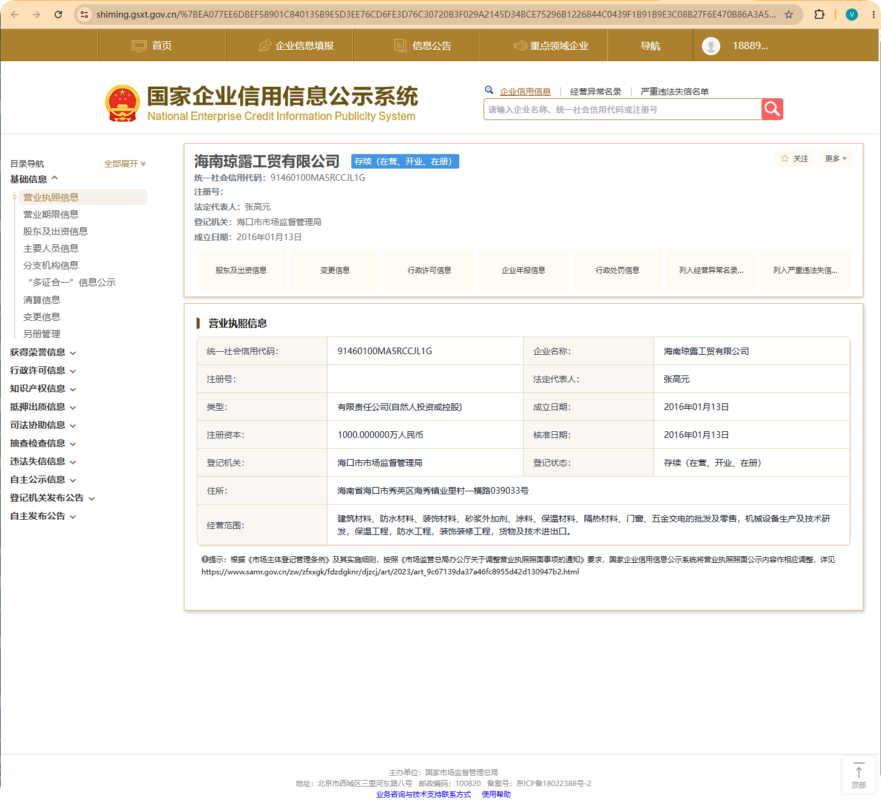Open site info icon in address bar
881x800 pixels.
[x=84, y=15]
